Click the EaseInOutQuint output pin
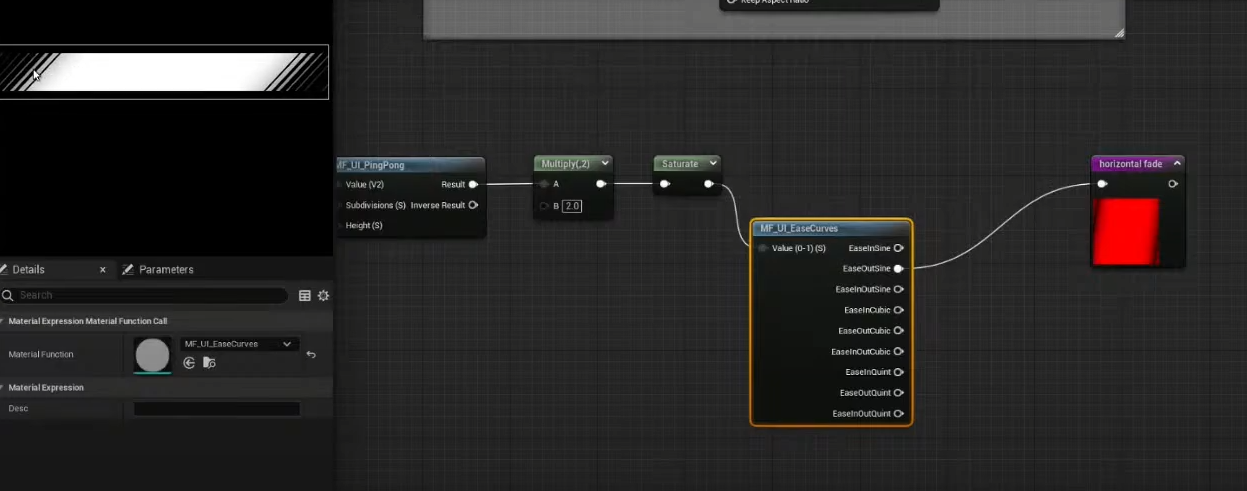This screenshot has height=491, width=1247. click(x=899, y=414)
